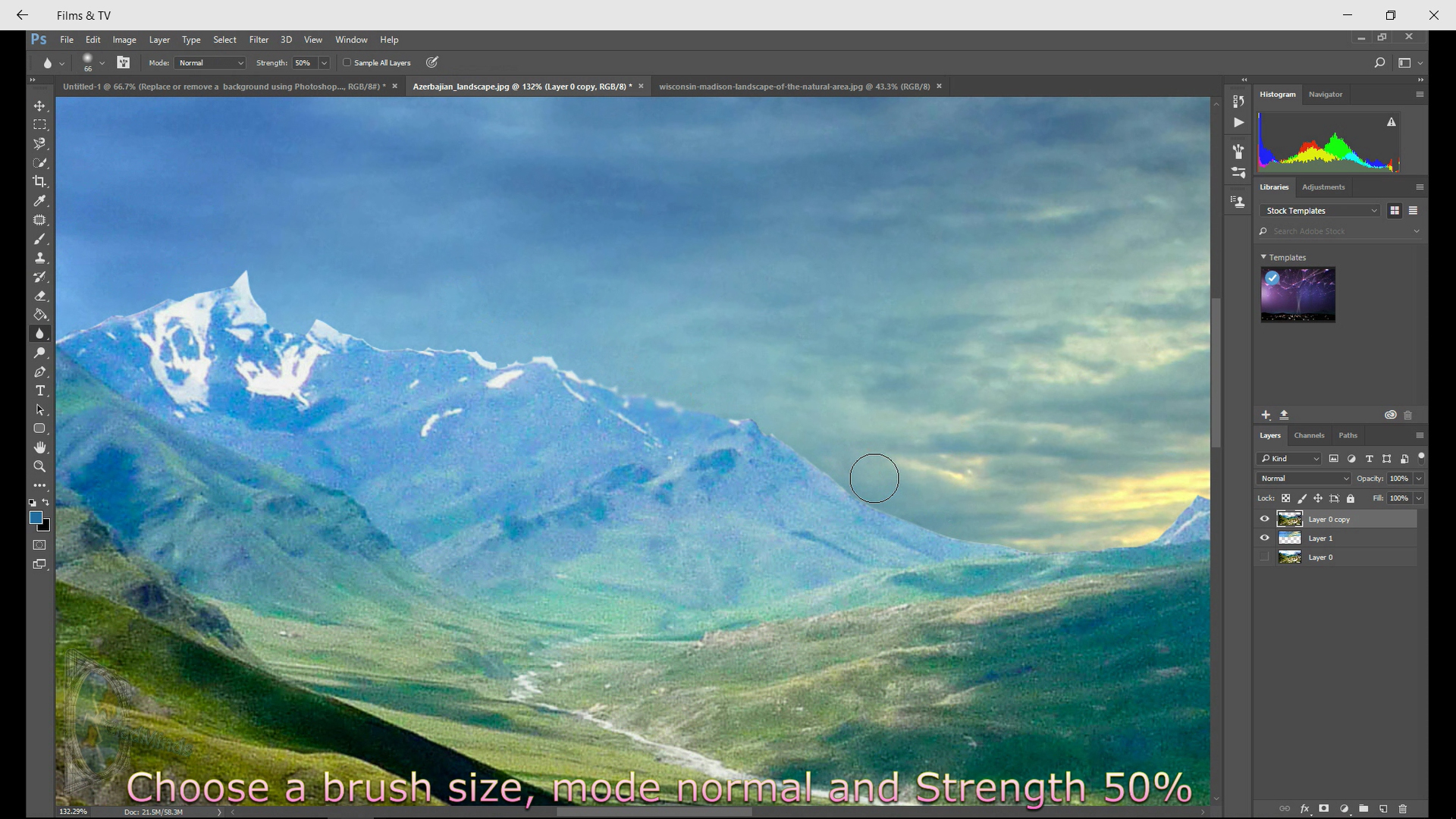Open the blur Mode dropdown
The image size is (1456, 819).
tap(211, 63)
